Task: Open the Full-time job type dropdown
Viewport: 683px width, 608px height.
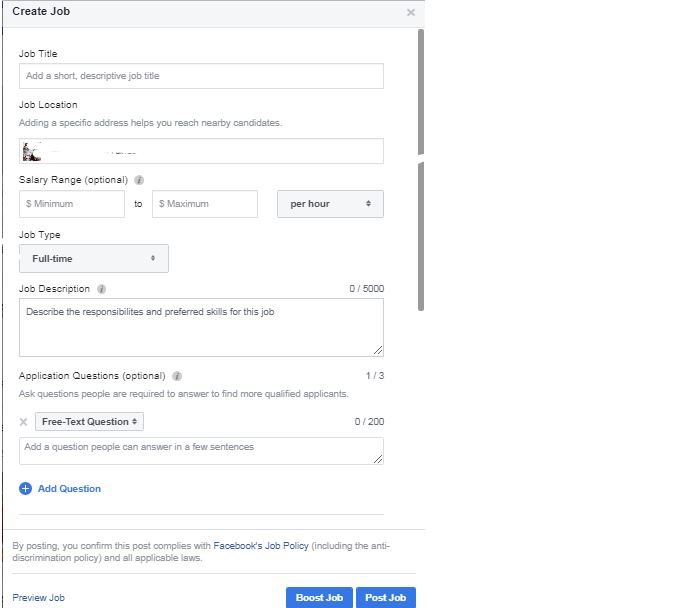Action: pyautogui.click(x=94, y=258)
